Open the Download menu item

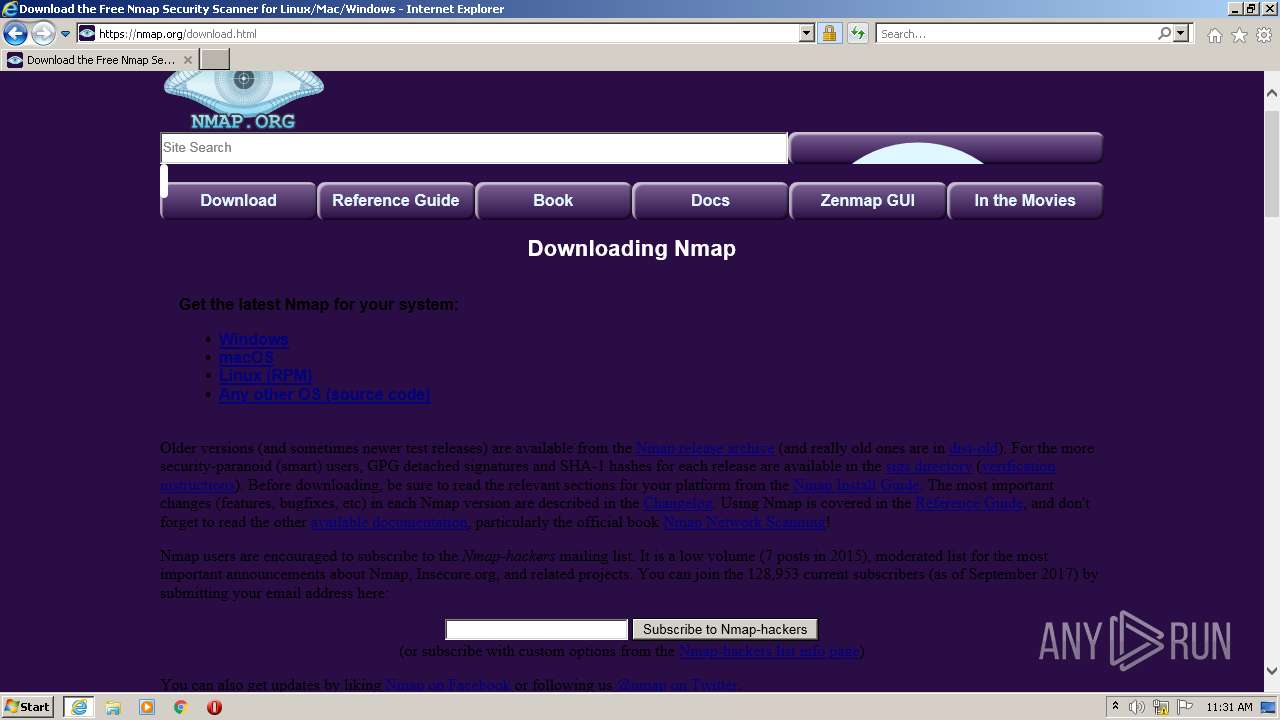[238, 200]
